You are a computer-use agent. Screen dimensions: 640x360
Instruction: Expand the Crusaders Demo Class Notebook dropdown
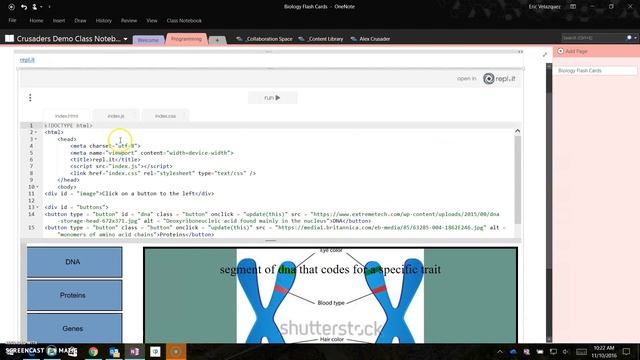pyautogui.click(x=126, y=39)
